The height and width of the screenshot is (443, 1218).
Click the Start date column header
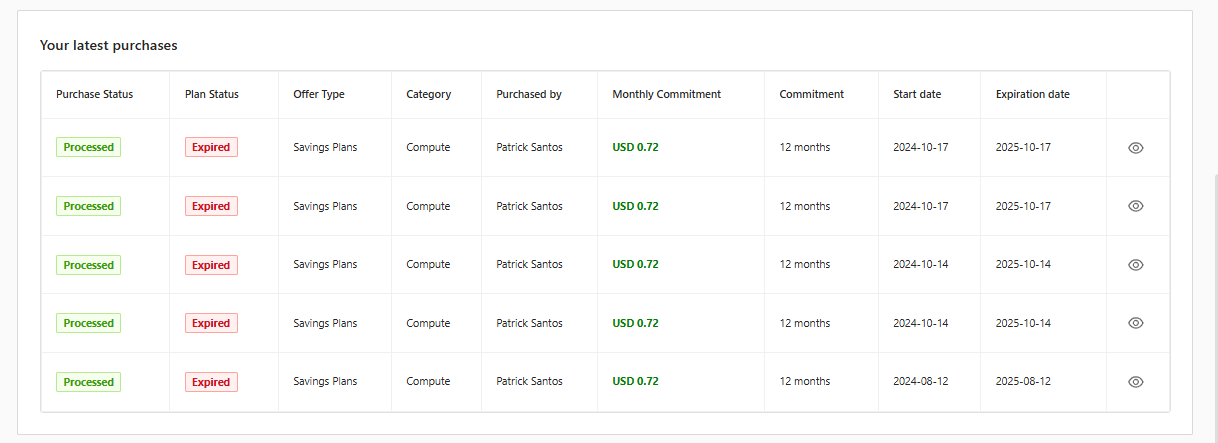coord(917,94)
